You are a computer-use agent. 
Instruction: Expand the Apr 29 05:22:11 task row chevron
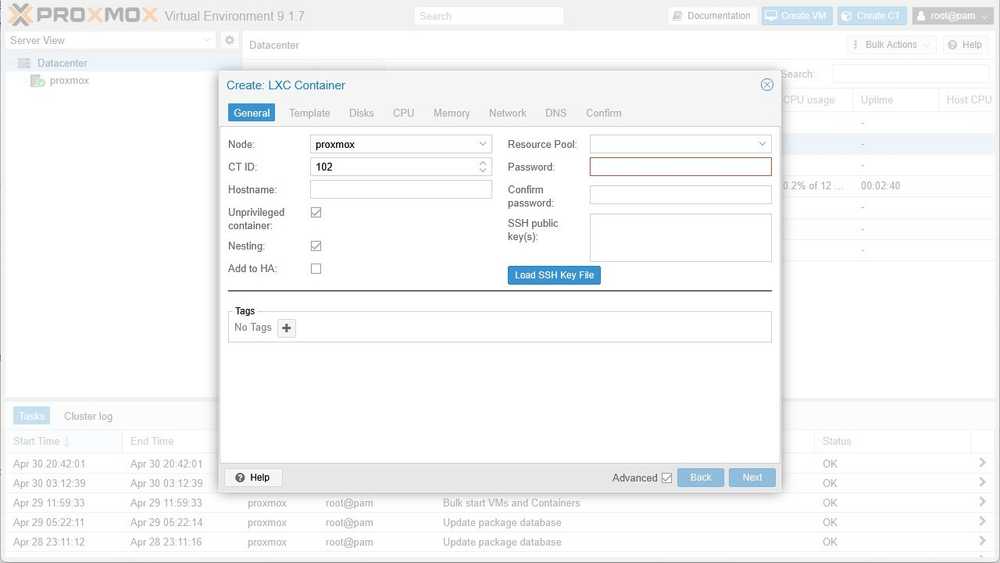click(x=982, y=522)
